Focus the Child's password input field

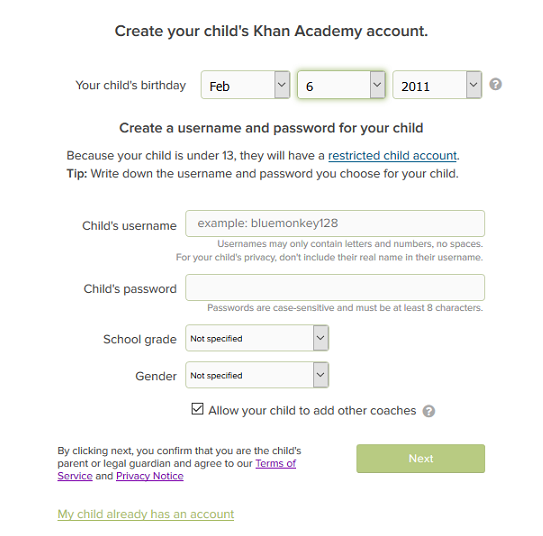coord(335,287)
